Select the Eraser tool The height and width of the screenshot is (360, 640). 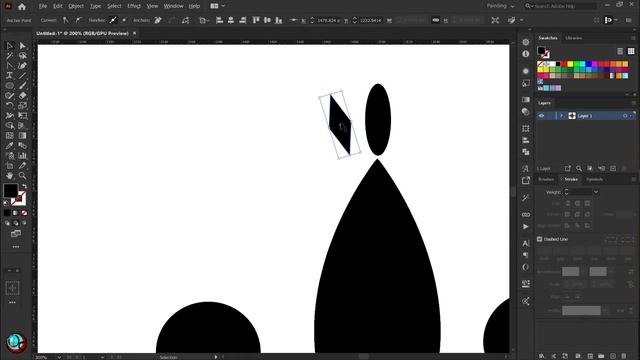pyautogui.click(x=22, y=96)
